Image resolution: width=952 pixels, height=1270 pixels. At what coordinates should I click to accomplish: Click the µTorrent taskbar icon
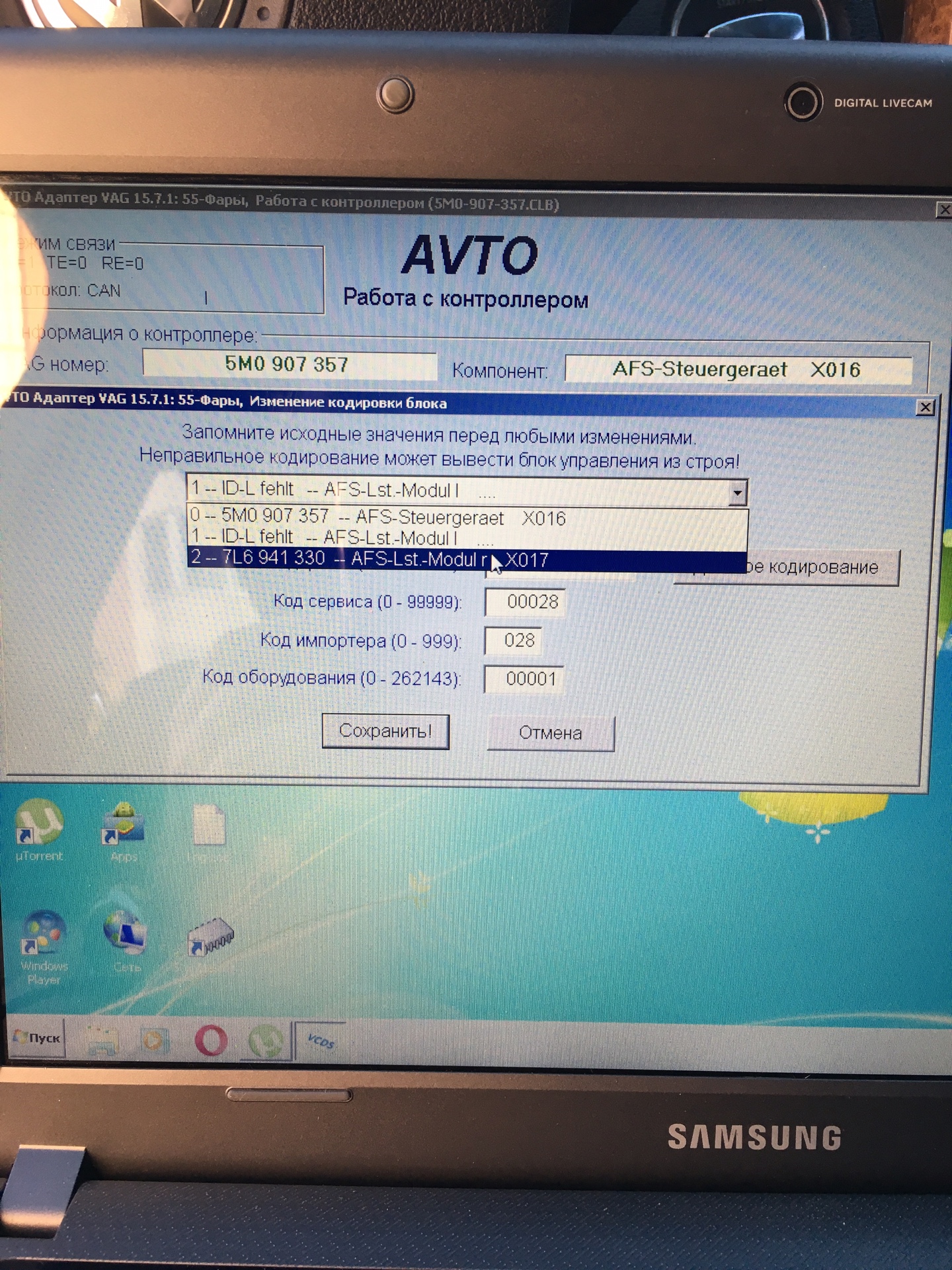[265, 1042]
